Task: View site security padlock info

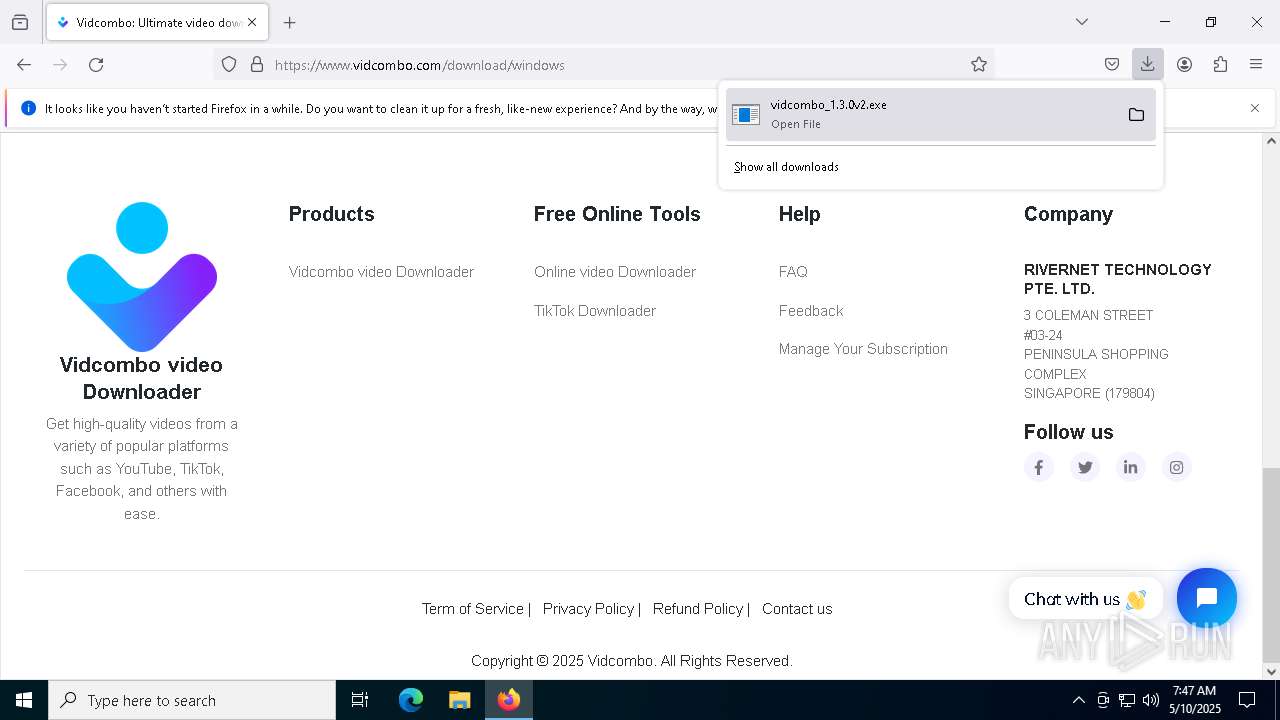Action: (257, 65)
